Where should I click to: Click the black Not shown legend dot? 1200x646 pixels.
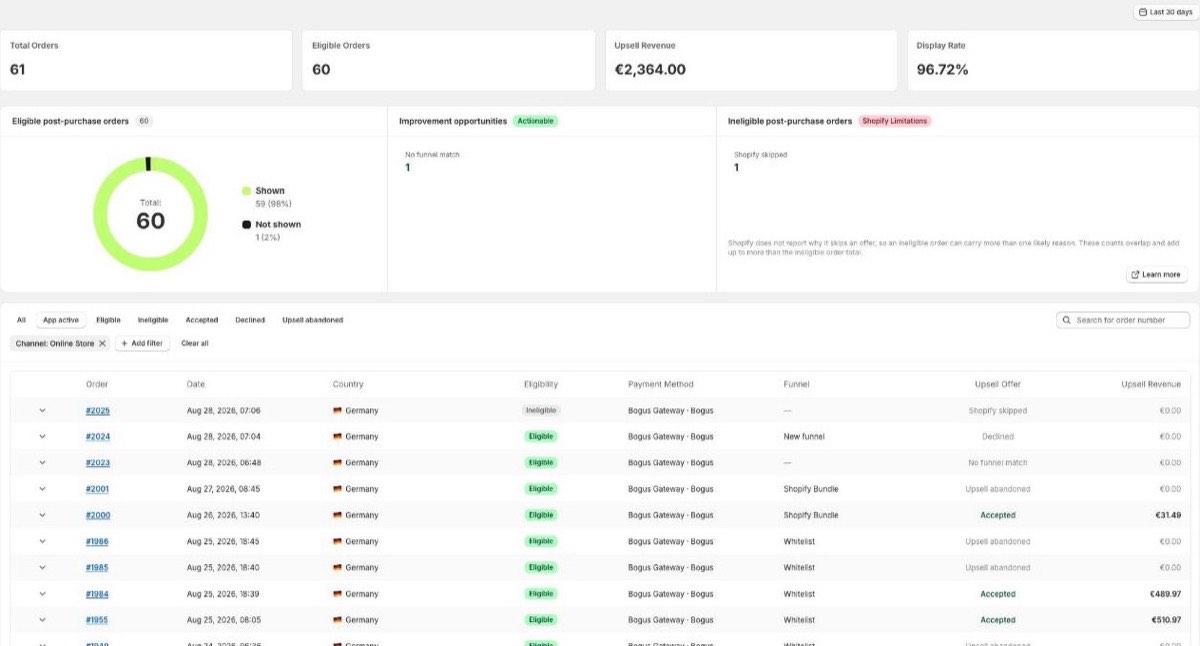click(x=246, y=224)
